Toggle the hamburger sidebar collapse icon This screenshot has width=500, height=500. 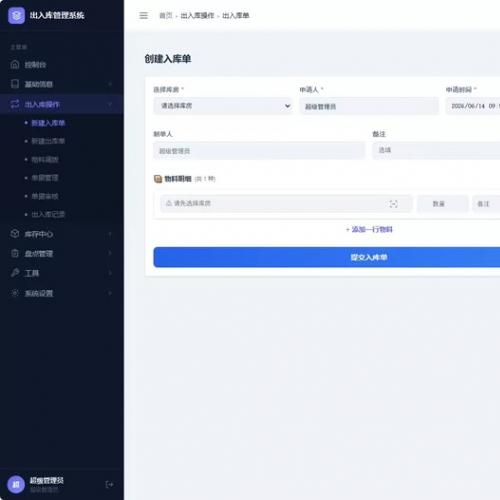pyautogui.click(x=143, y=15)
